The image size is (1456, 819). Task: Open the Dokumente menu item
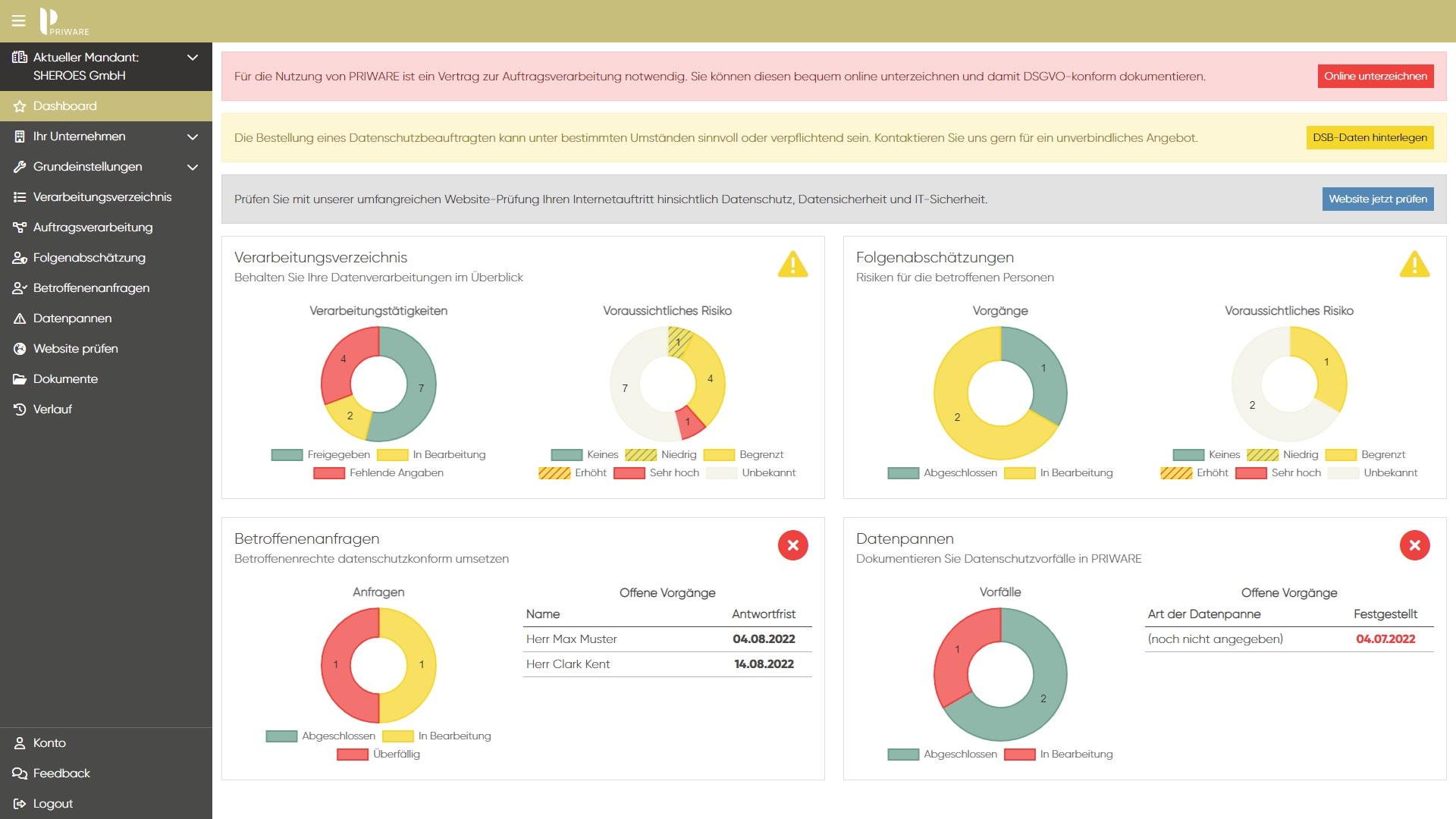click(65, 379)
